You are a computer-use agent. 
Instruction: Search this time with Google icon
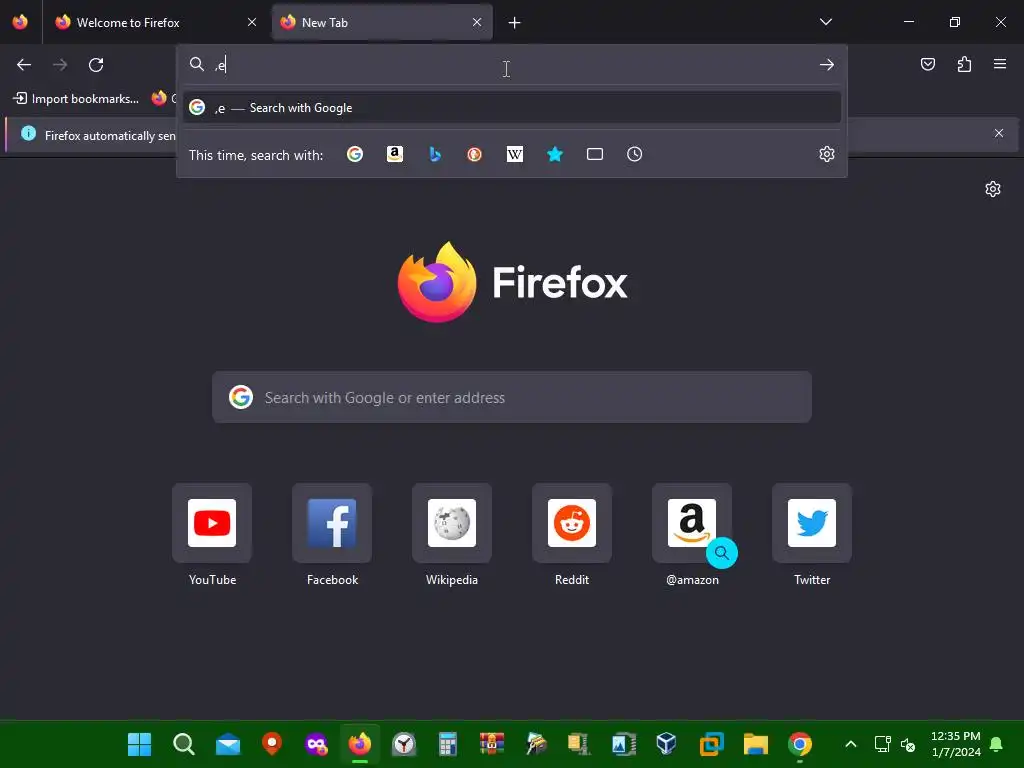(x=355, y=154)
